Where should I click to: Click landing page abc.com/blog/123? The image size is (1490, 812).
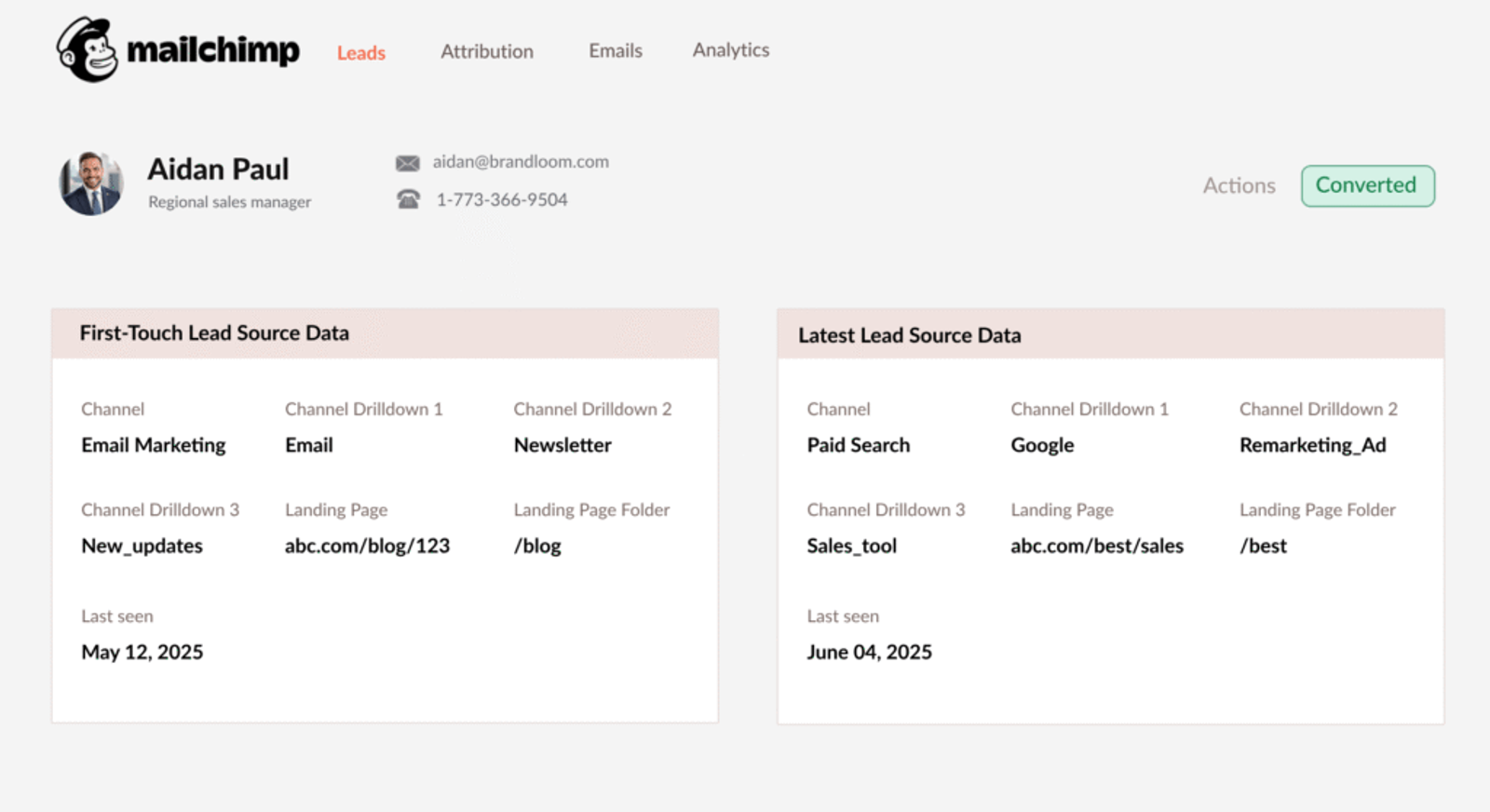tap(367, 547)
